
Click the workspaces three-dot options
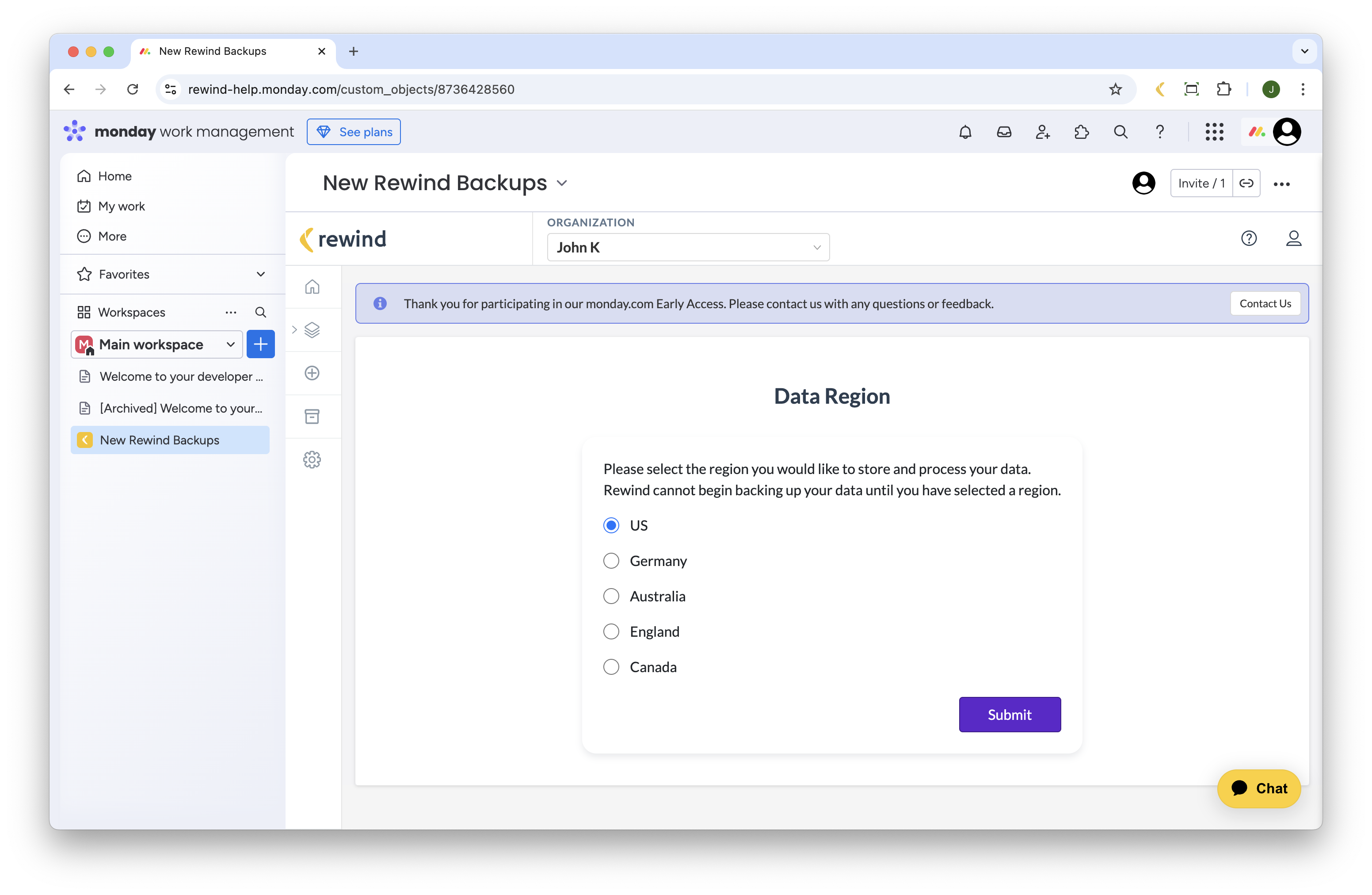coord(231,312)
